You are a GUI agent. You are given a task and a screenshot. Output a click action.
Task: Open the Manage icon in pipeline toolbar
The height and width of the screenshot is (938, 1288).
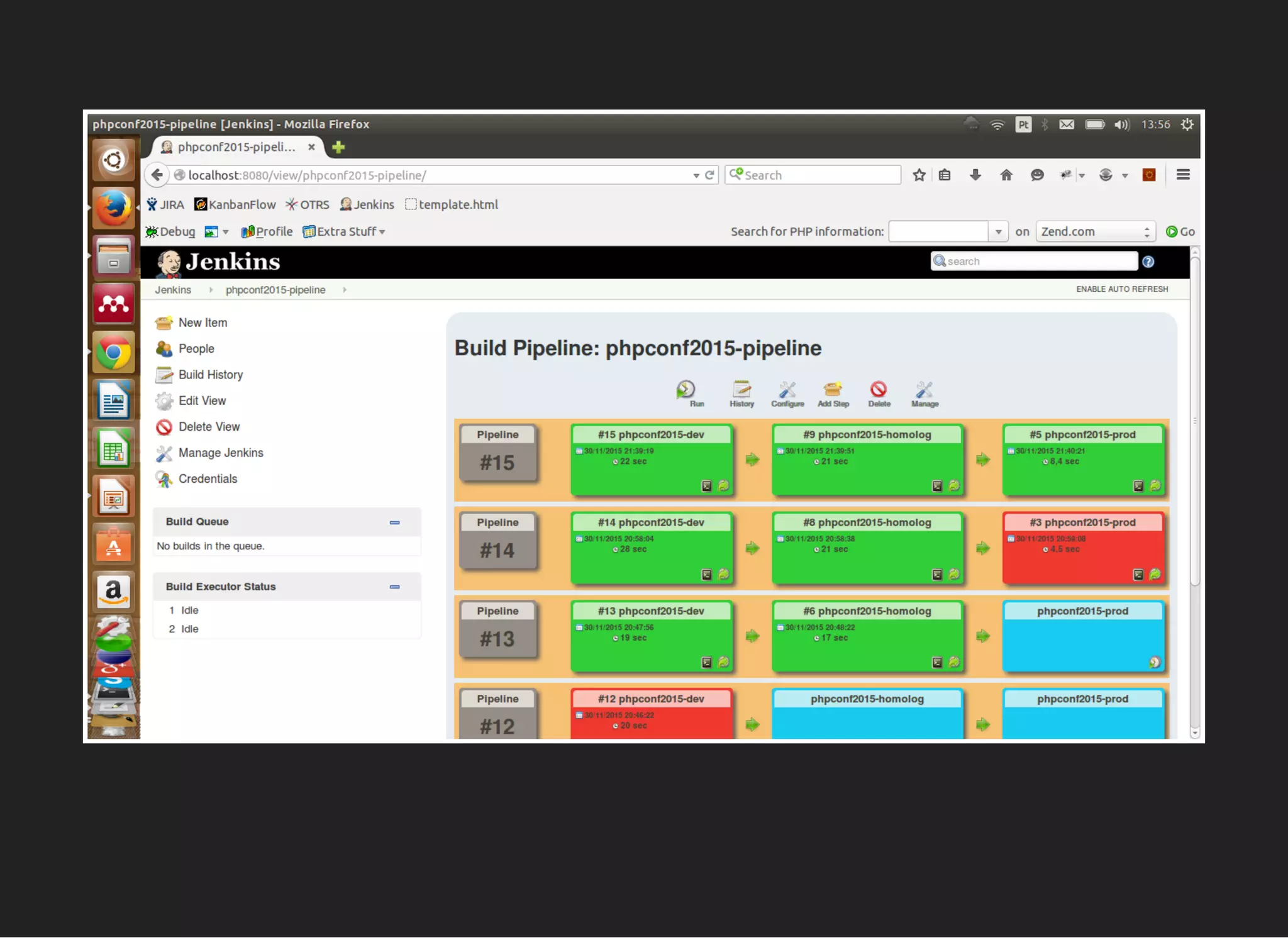coord(924,390)
